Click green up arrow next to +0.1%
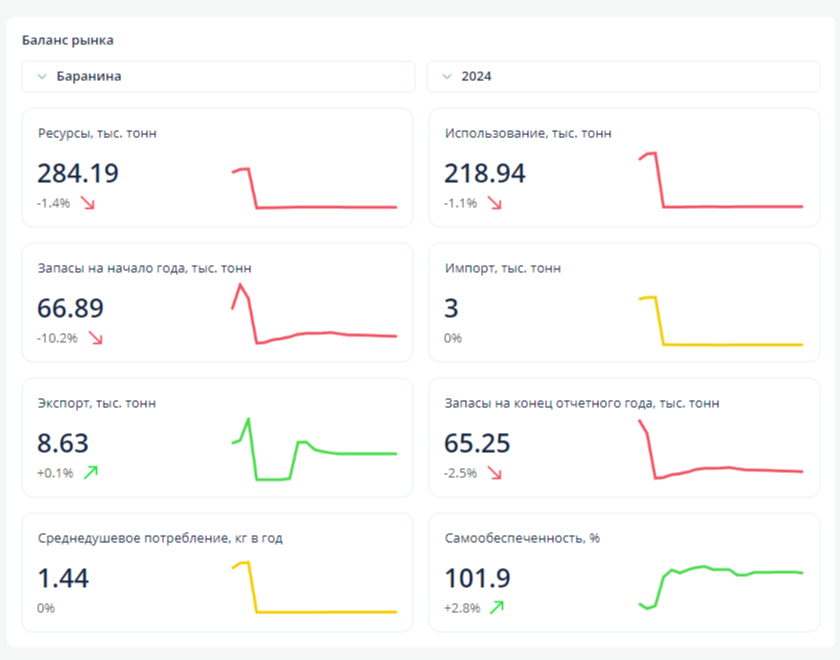 (x=91, y=472)
